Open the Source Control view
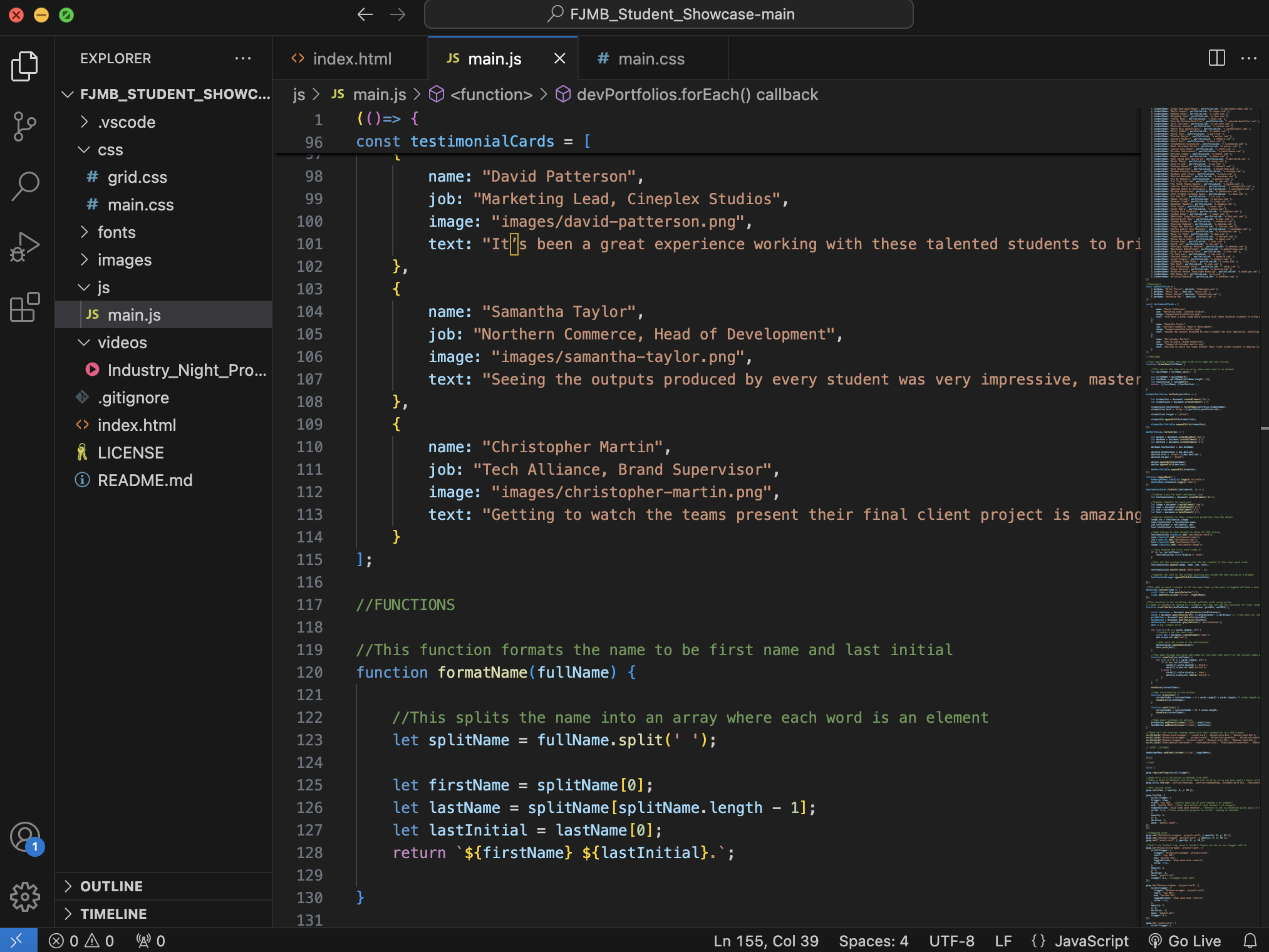Image resolution: width=1269 pixels, height=952 pixels. [25, 126]
